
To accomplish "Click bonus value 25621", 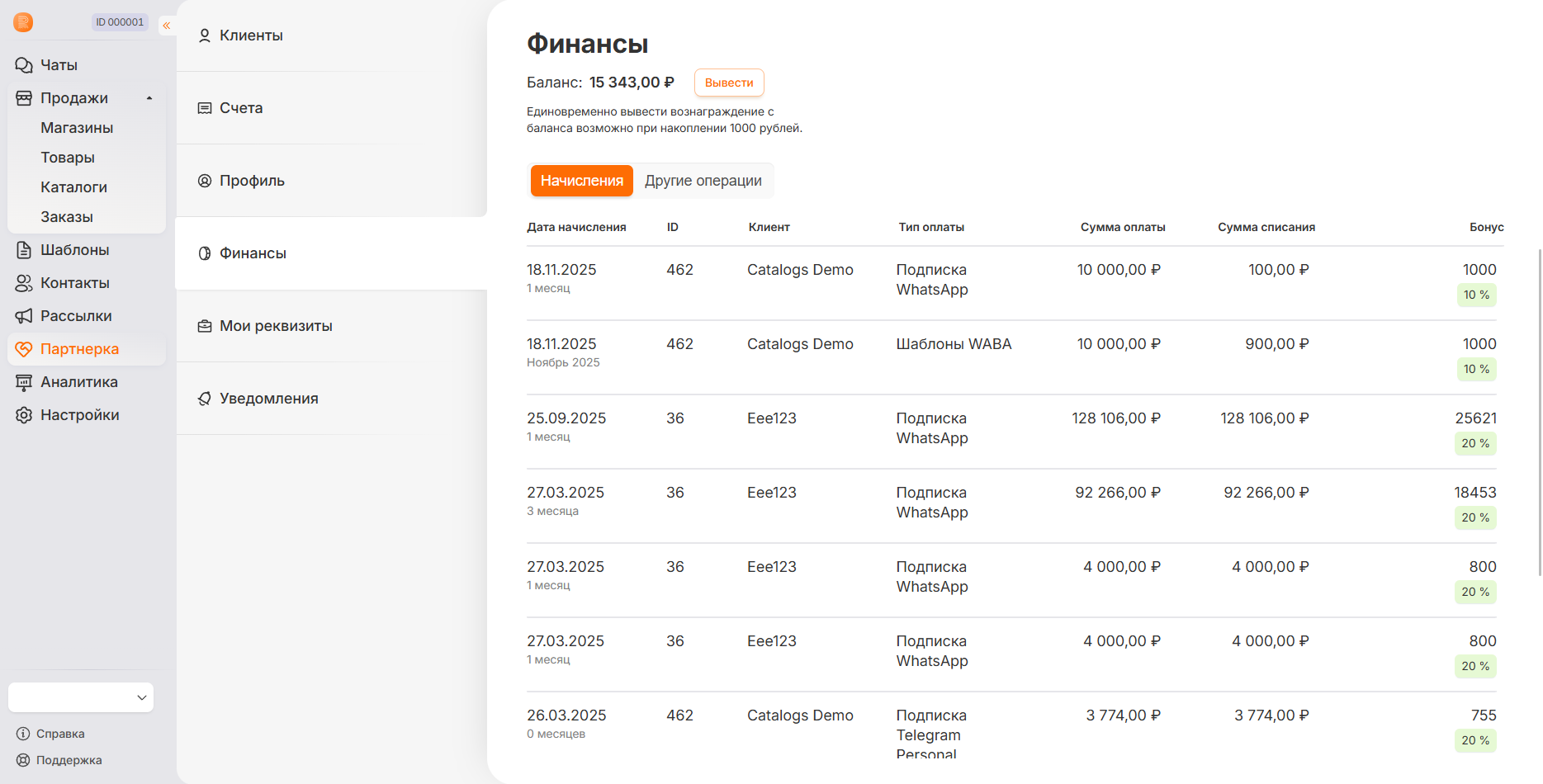I will tap(1475, 418).
